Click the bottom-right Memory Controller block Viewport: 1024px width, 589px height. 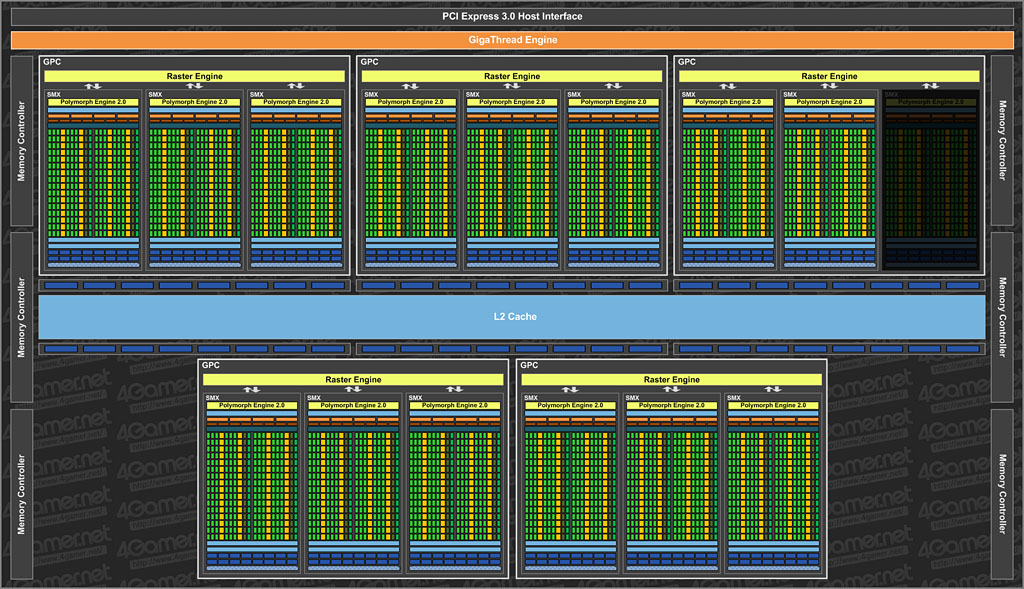[1004, 493]
